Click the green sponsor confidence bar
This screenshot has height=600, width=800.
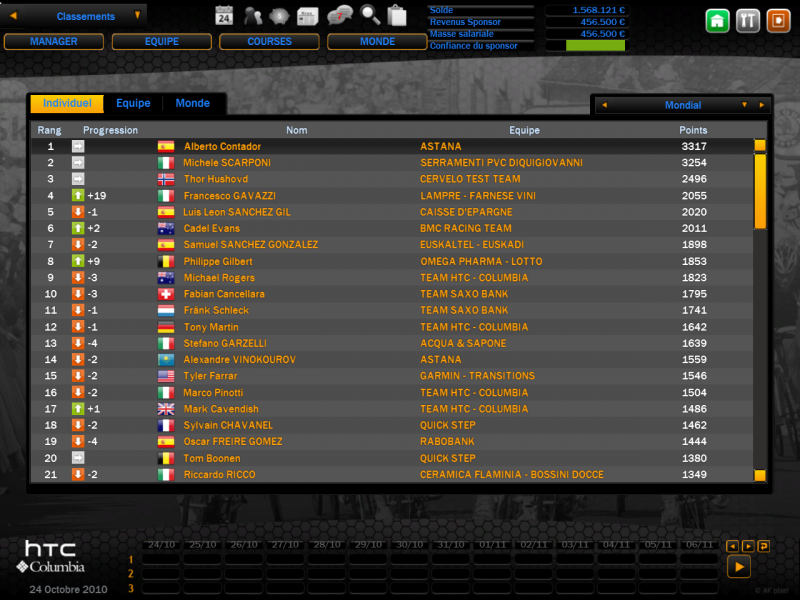click(595, 46)
